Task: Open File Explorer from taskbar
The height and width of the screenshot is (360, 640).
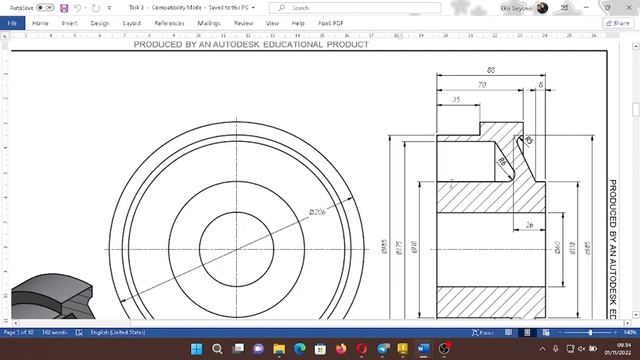Action: (x=279, y=349)
